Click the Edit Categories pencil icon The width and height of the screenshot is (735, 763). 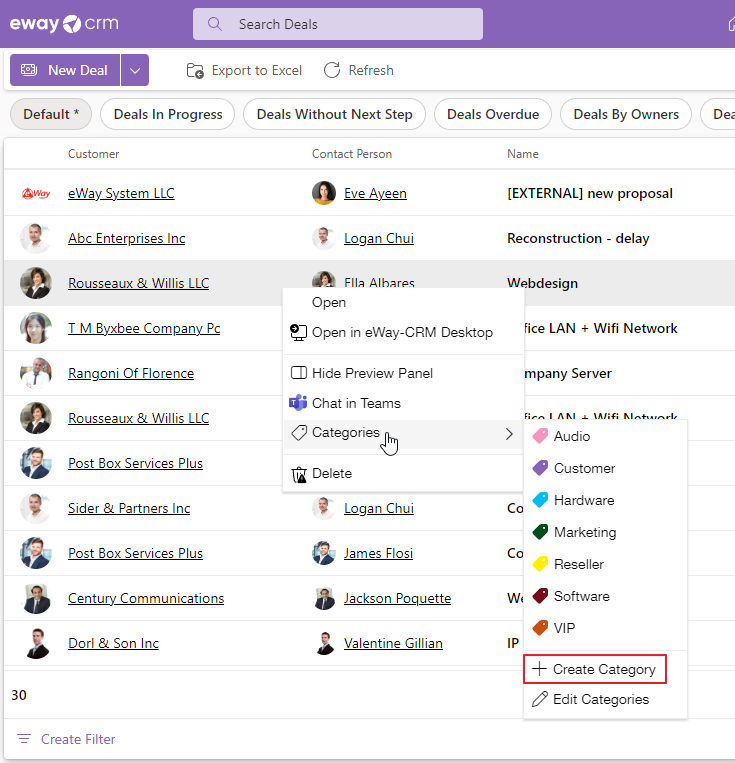tap(540, 699)
